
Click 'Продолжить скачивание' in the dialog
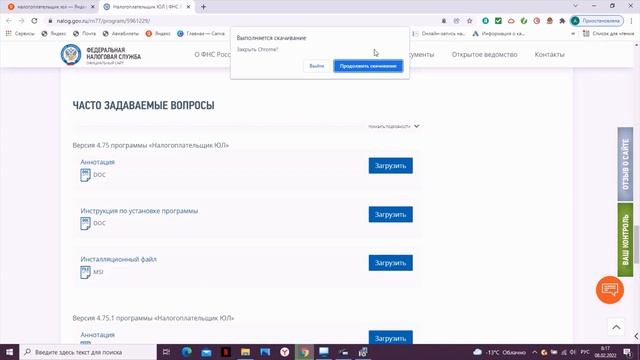point(368,66)
